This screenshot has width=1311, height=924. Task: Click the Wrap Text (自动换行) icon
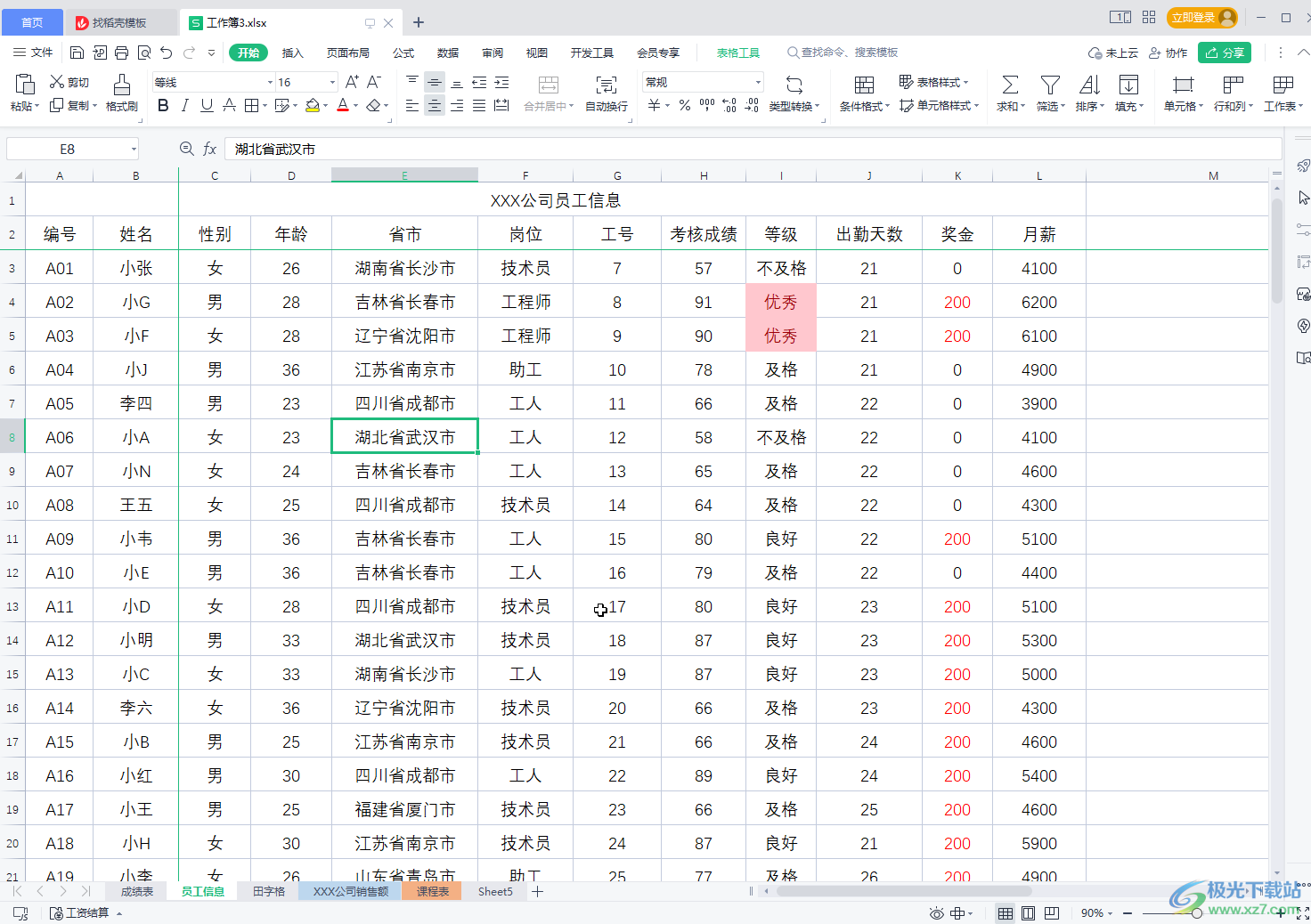click(x=606, y=85)
